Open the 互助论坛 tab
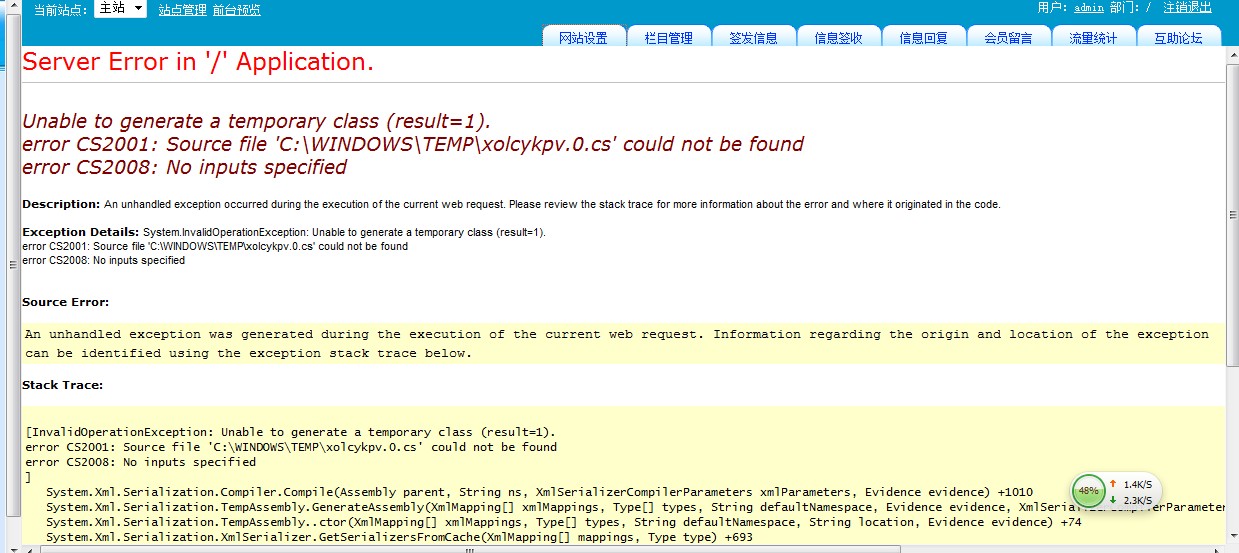Viewport: 1239px width, 553px height. [1179, 38]
